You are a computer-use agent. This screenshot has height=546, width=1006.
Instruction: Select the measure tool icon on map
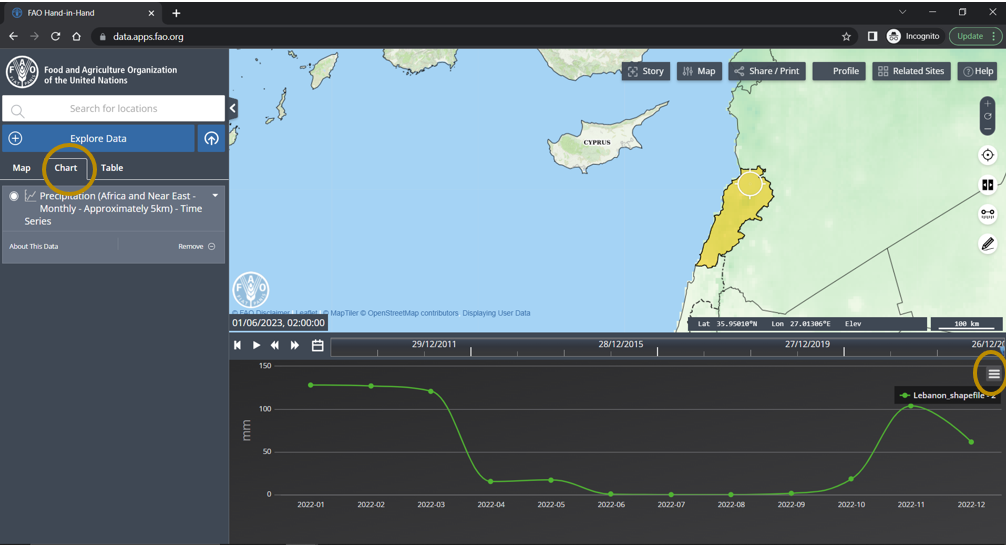(x=987, y=214)
